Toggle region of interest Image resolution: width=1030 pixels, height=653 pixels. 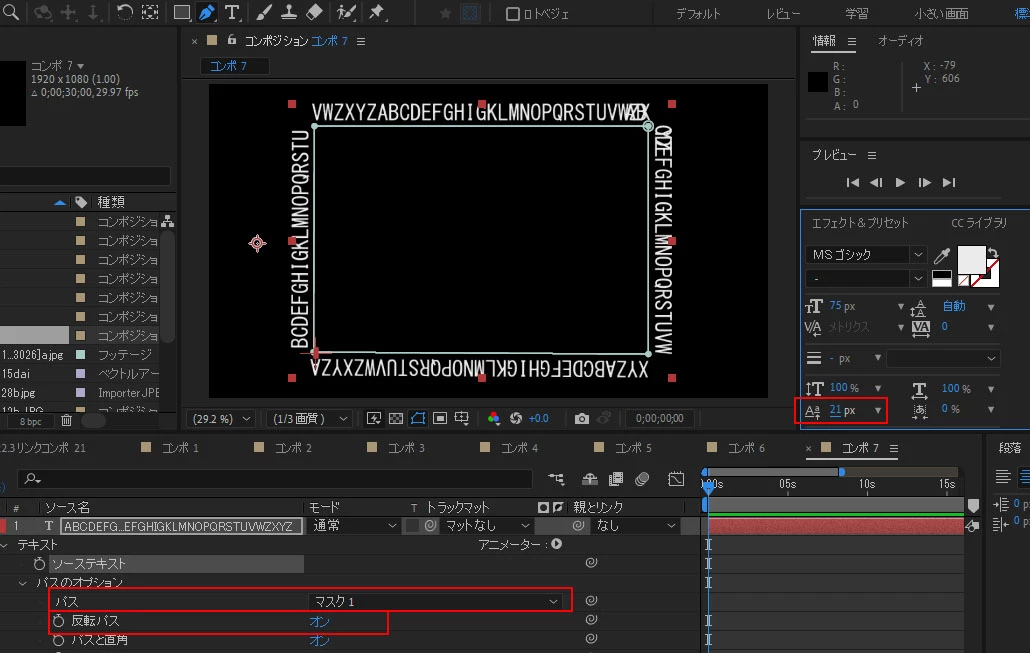(x=440, y=418)
